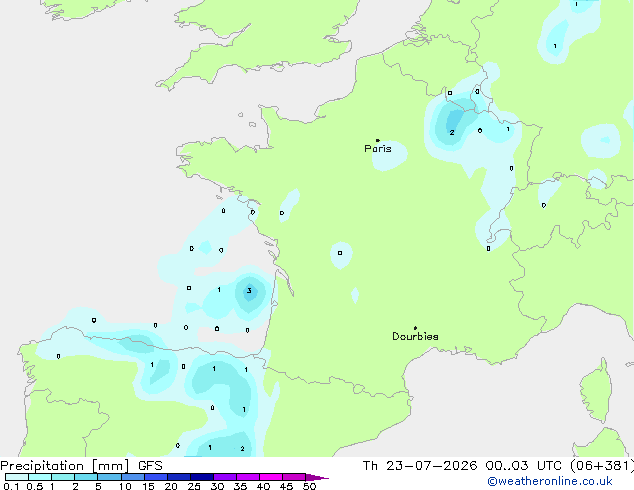Screen dimensions: 634x490
Task: Select the 10–15 mm blue legend swatch
Action: coord(133,477)
